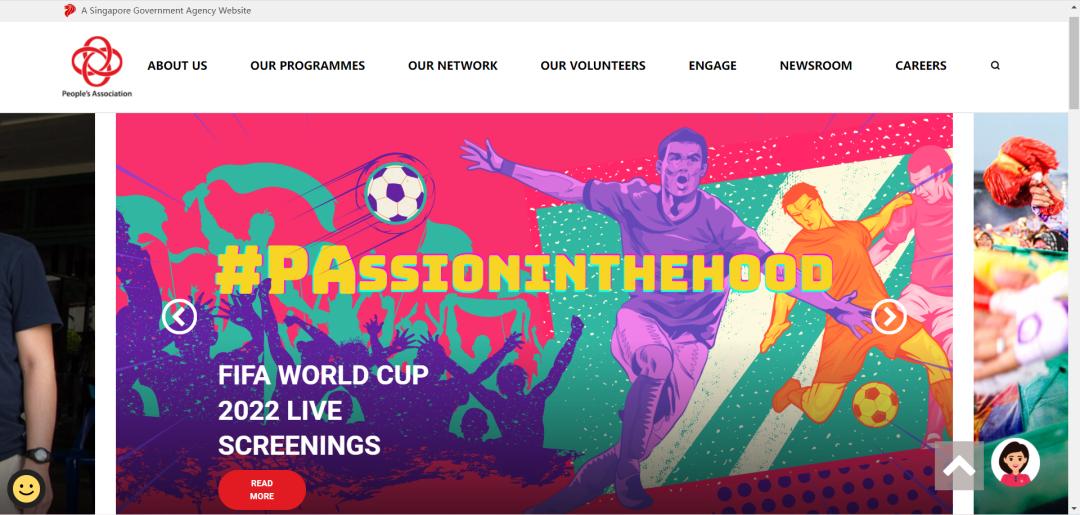This screenshot has width=1080, height=515.
Task: Open the Engage menu
Action: (x=712, y=65)
